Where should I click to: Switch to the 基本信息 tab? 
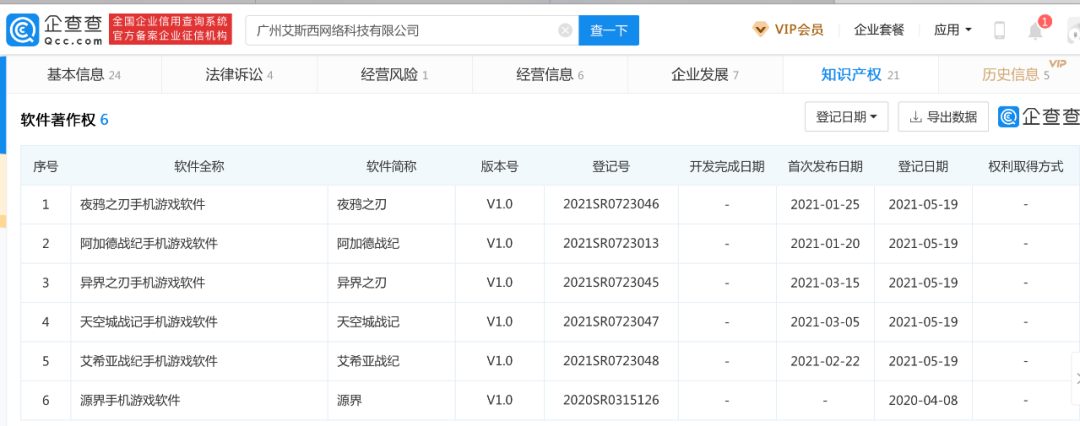(x=83, y=74)
